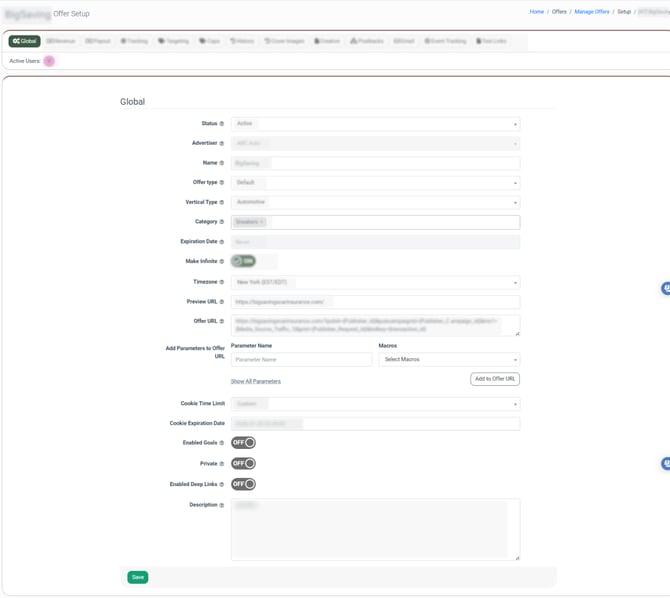
Task: Toggle the Make Infinite switch
Action: [x=243, y=261]
